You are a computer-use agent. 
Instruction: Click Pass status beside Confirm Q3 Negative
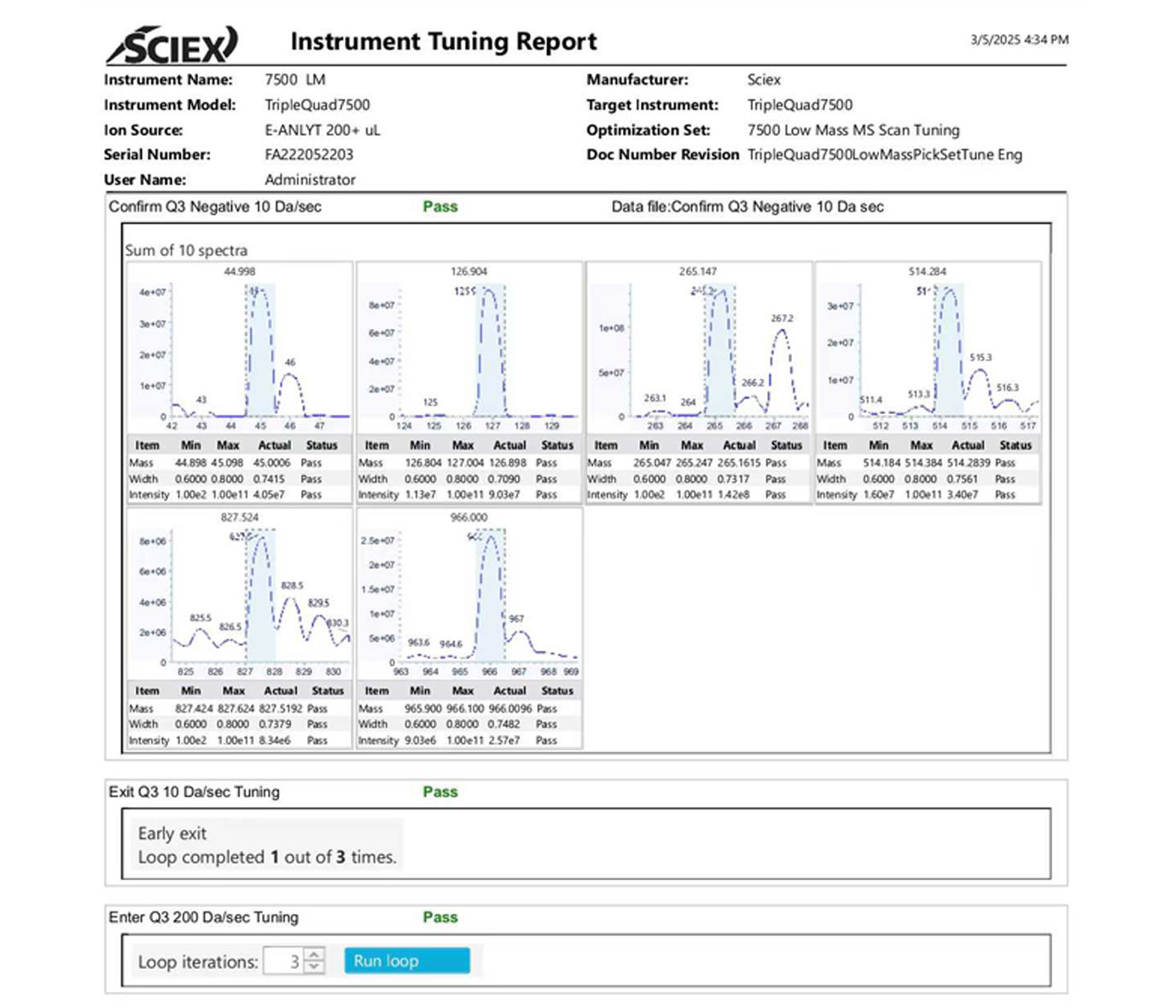[x=440, y=207]
